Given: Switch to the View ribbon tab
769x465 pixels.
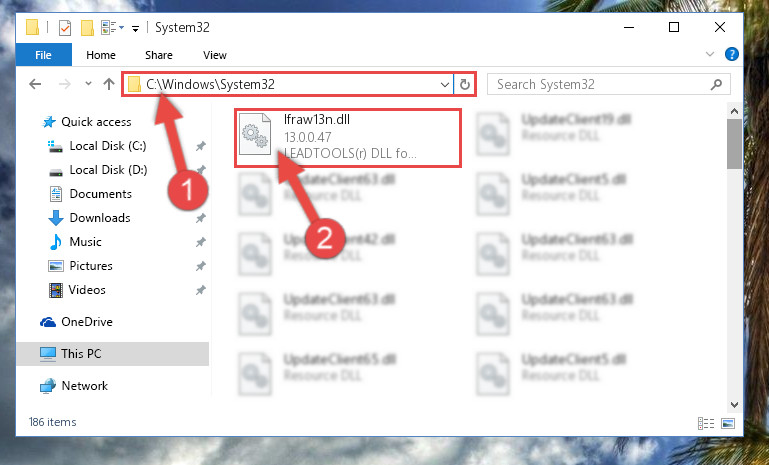Looking at the screenshot, I should [215, 55].
